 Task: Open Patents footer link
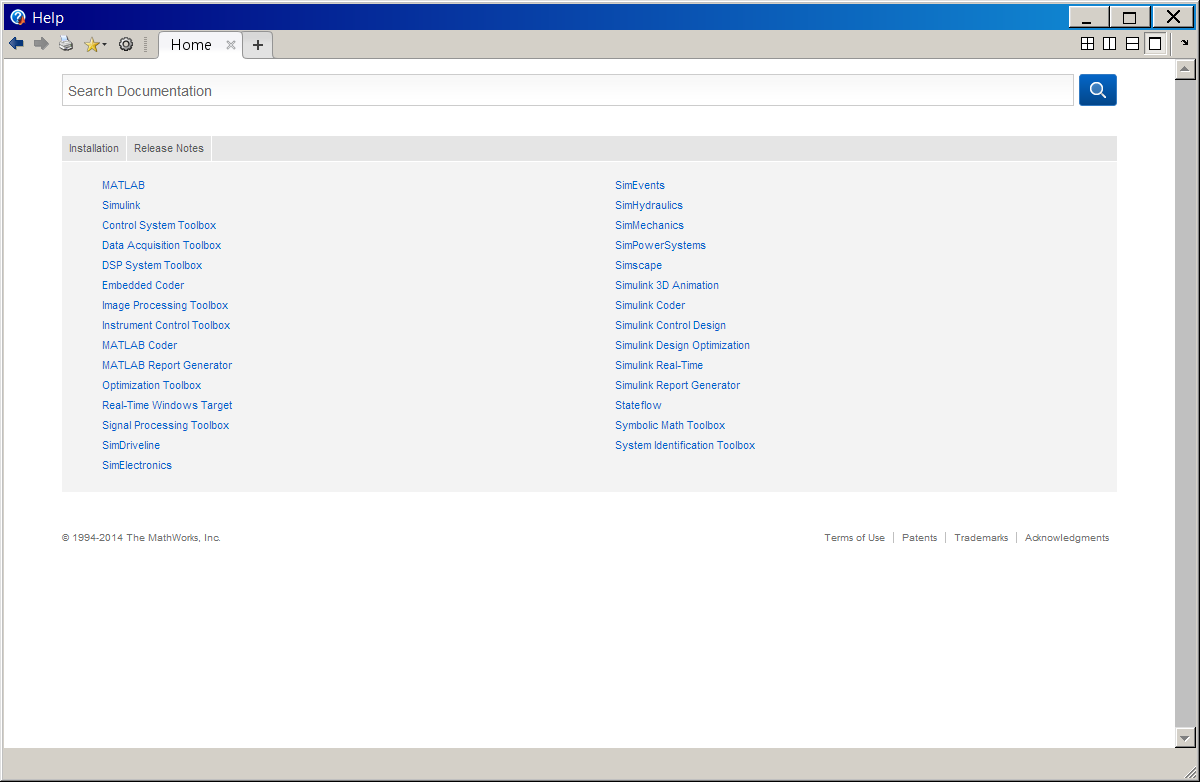coord(919,538)
